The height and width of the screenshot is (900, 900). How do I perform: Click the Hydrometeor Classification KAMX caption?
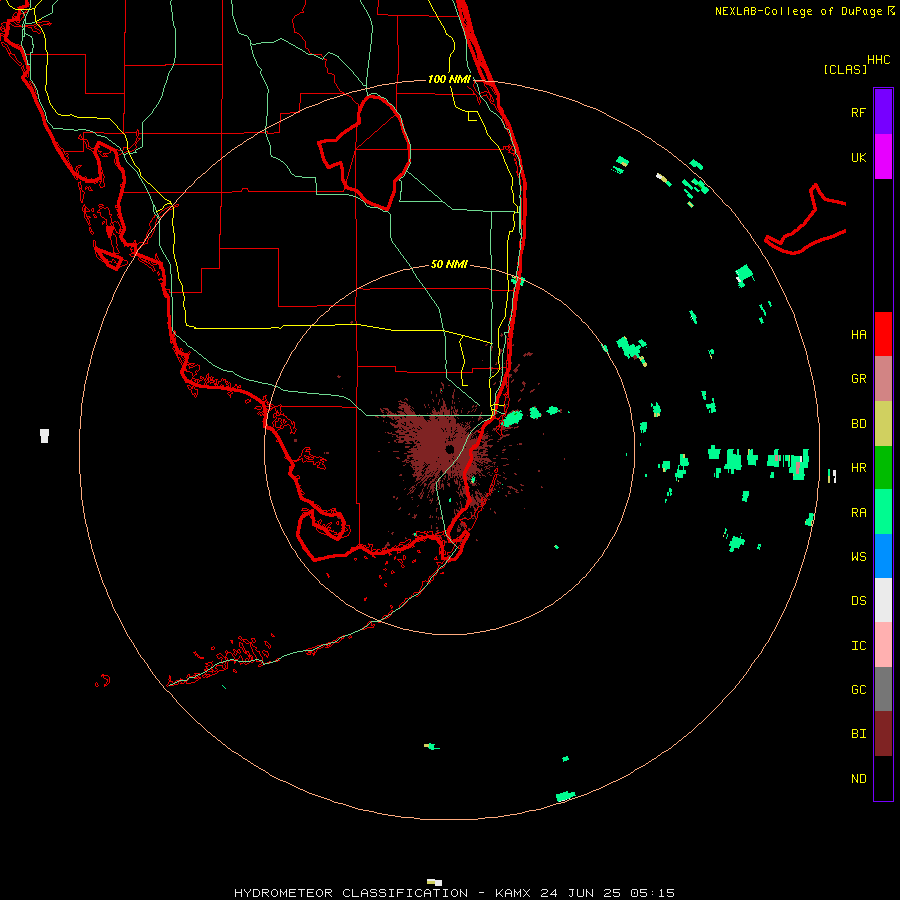454,893
